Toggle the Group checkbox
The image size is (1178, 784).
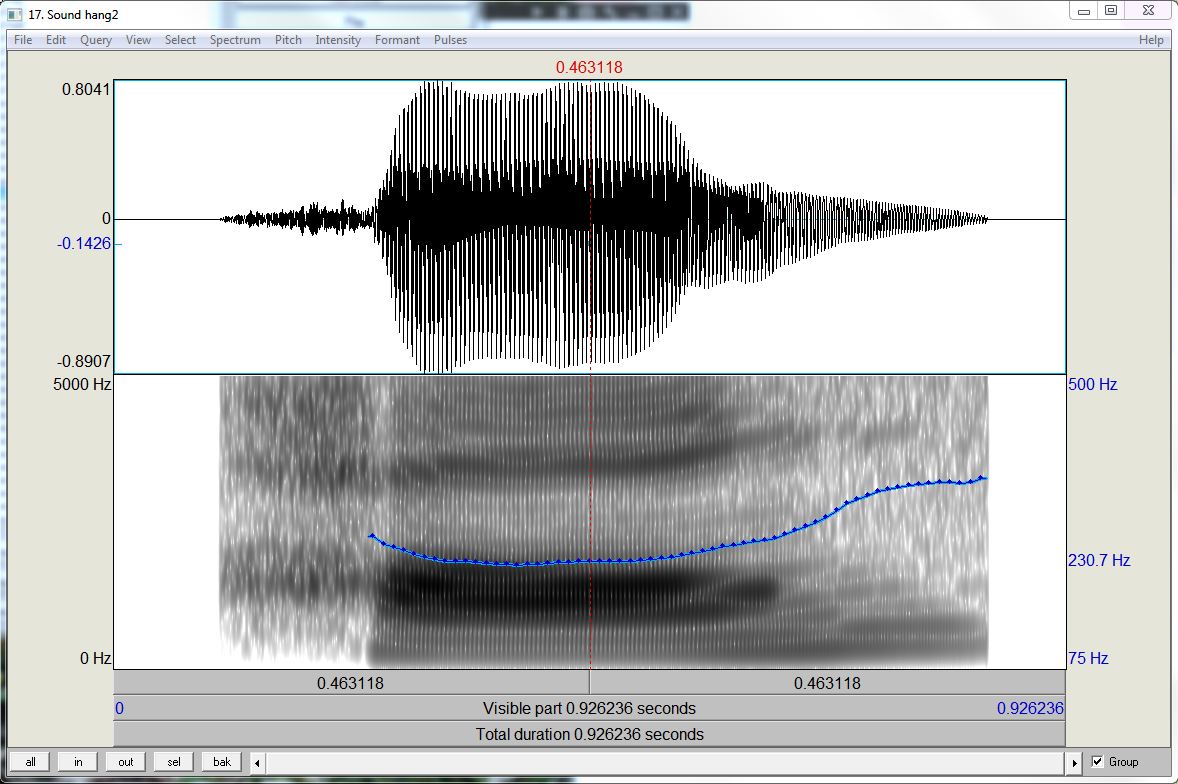(x=1098, y=761)
